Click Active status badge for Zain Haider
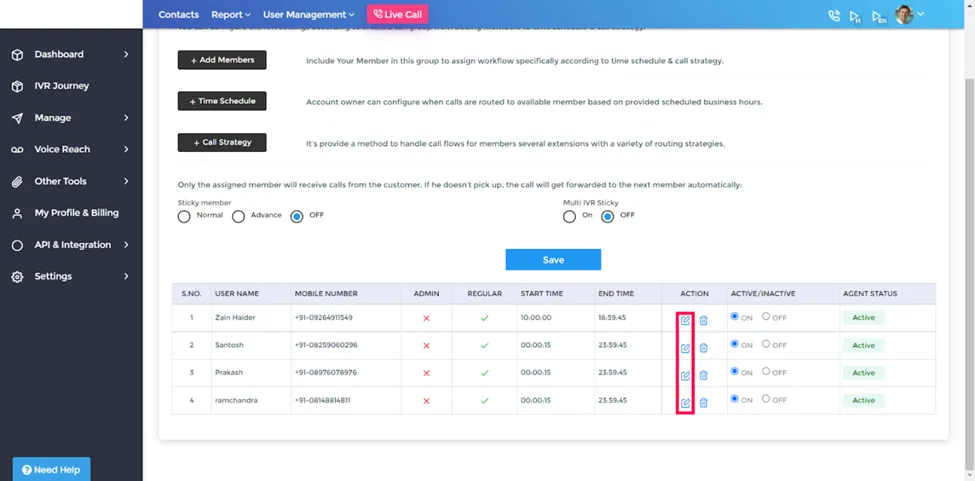 coord(864,318)
